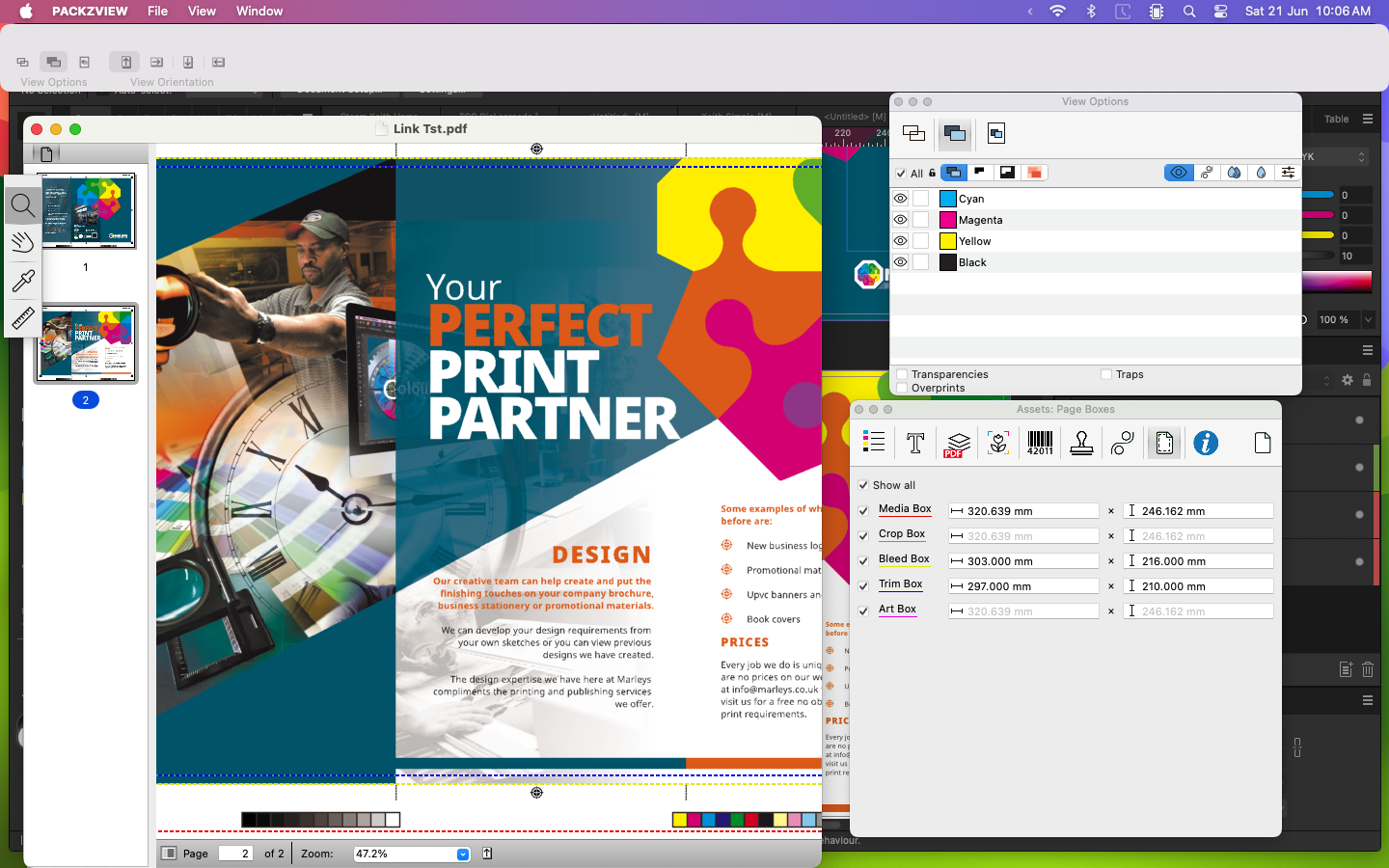
Task: Open Spotlight search in menu bar
Action: 1189,12
